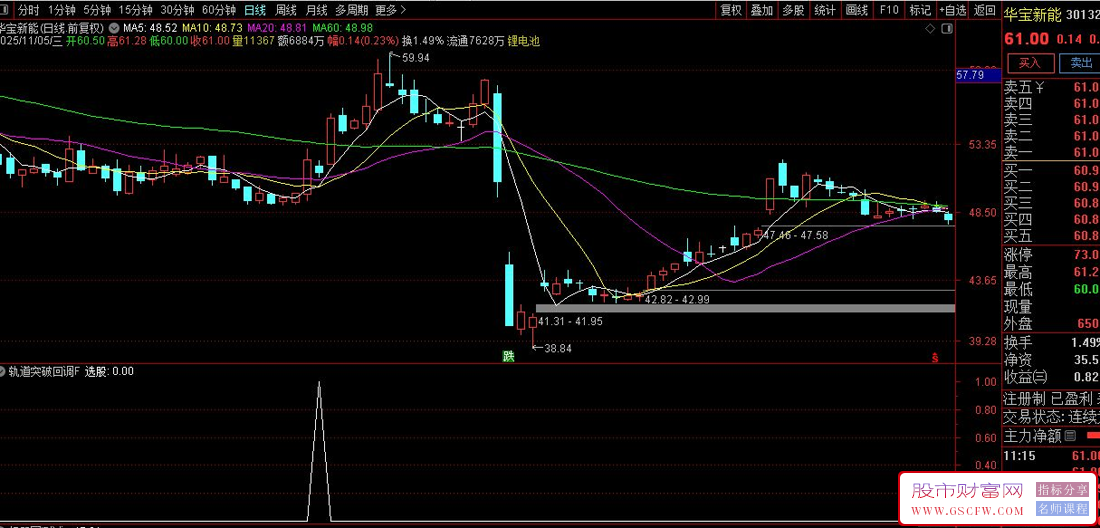The width and height of the screenshot is (1100, 528).
Task: Toggle the side panel icon near the diamond
Action: coord(948,29)
